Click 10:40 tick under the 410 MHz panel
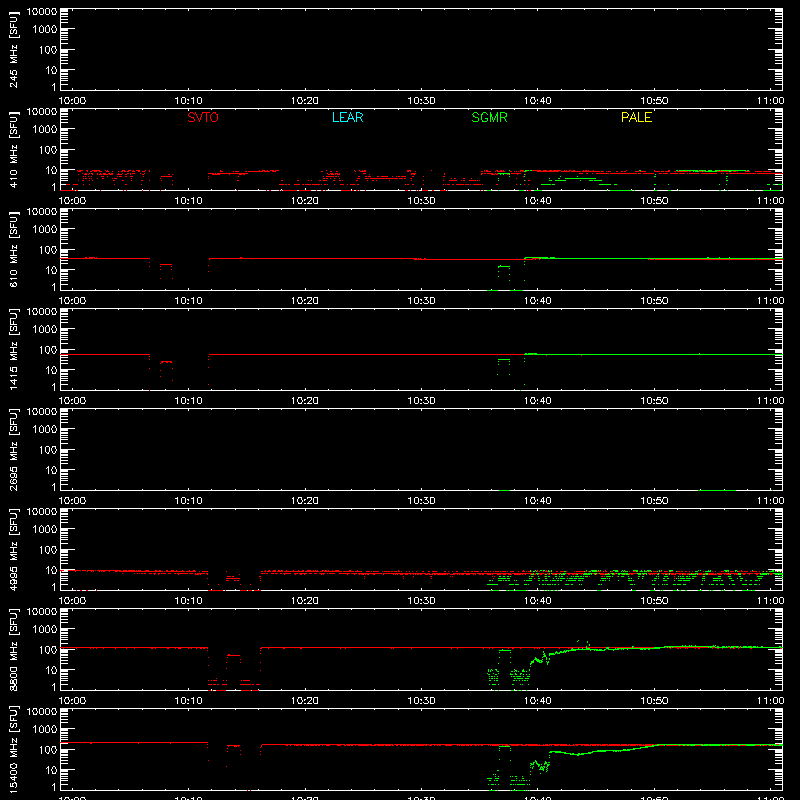800x800 pixels. tap(537, 201)
